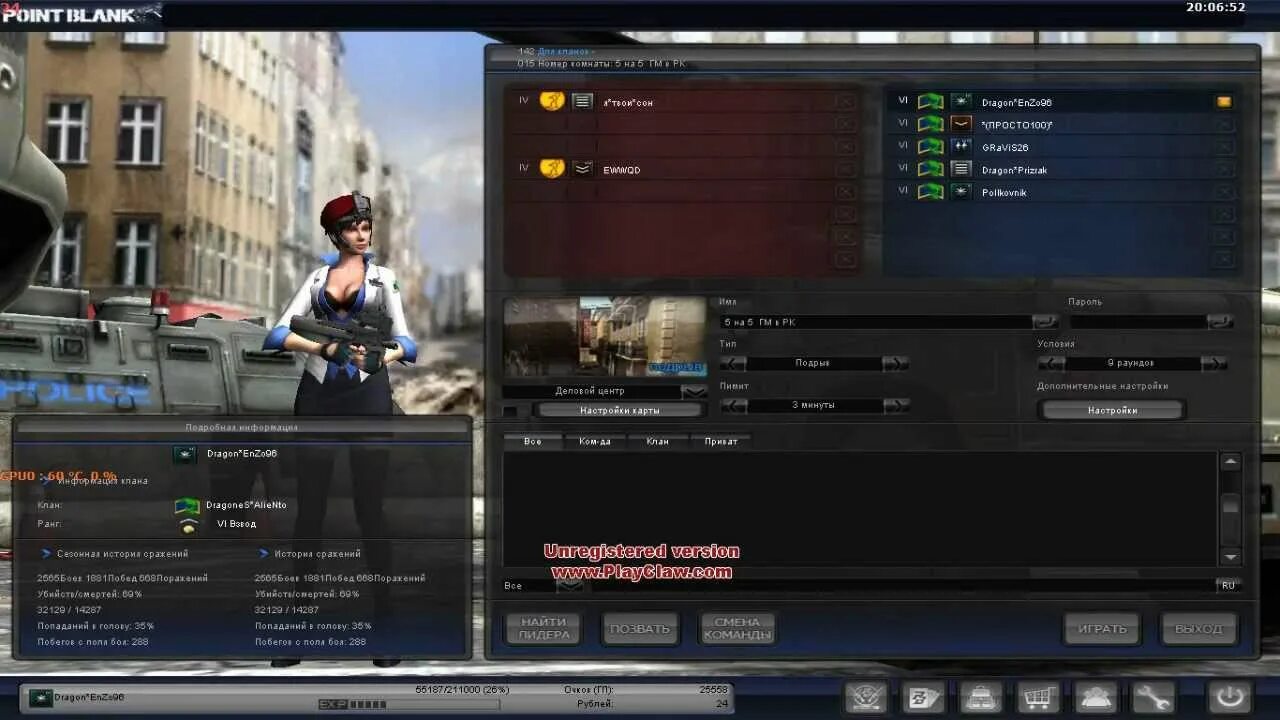Image resolution: width=1280 pixels, height=720 pixels.
Task: Click the rank badge of Dragon*EnZo96 in the blue team list
Action: 961,102
